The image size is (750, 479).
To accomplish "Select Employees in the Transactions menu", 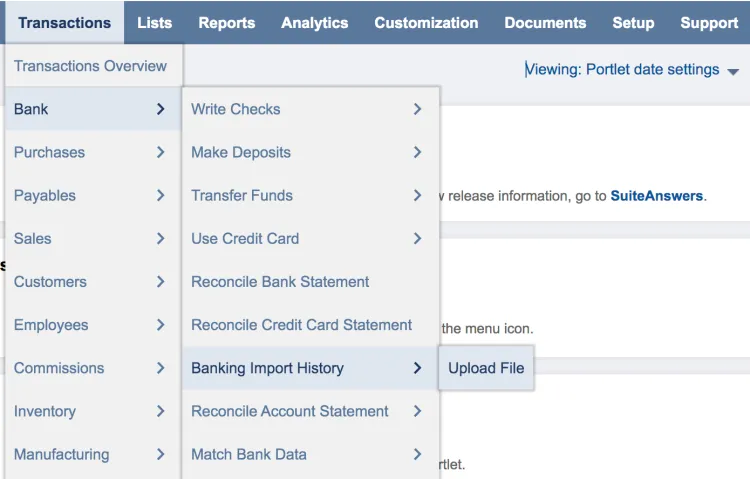I will point(93,324).
